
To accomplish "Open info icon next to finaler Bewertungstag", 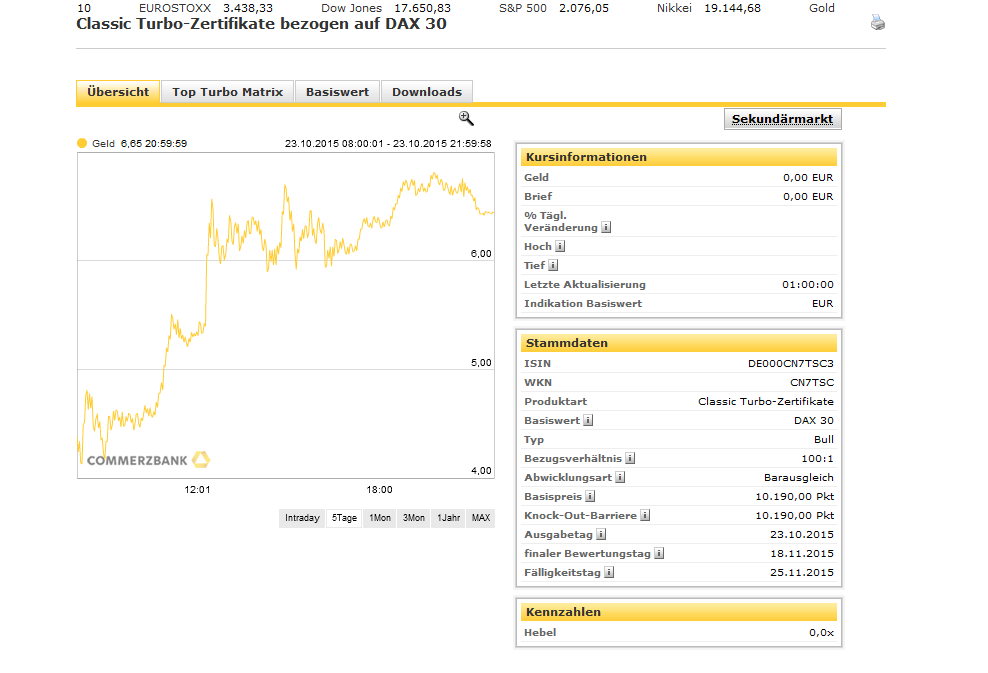I will point(659,553).
